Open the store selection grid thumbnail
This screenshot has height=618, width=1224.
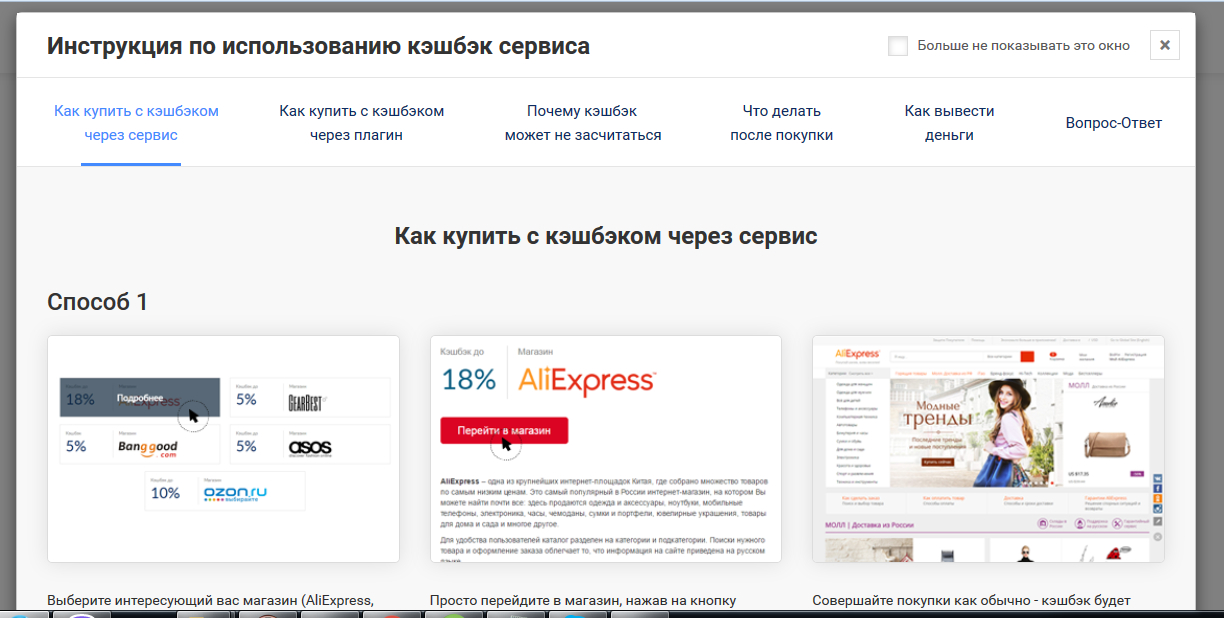[223, 449]
